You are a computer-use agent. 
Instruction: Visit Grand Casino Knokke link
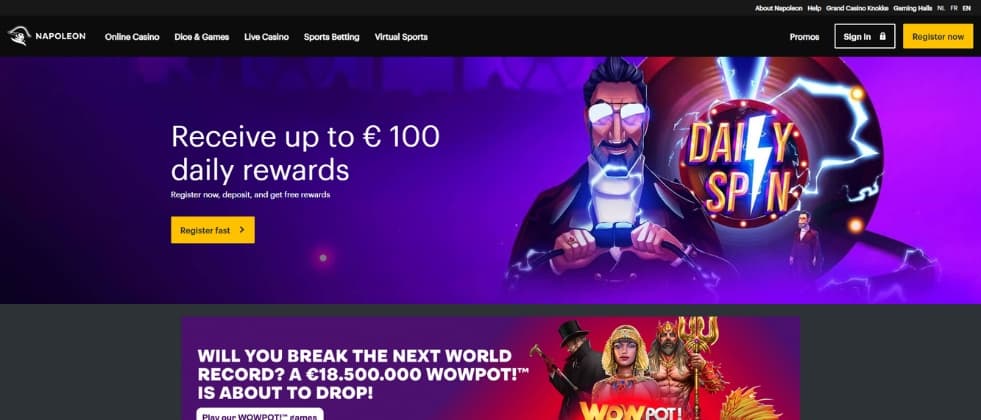coord(857,8)
